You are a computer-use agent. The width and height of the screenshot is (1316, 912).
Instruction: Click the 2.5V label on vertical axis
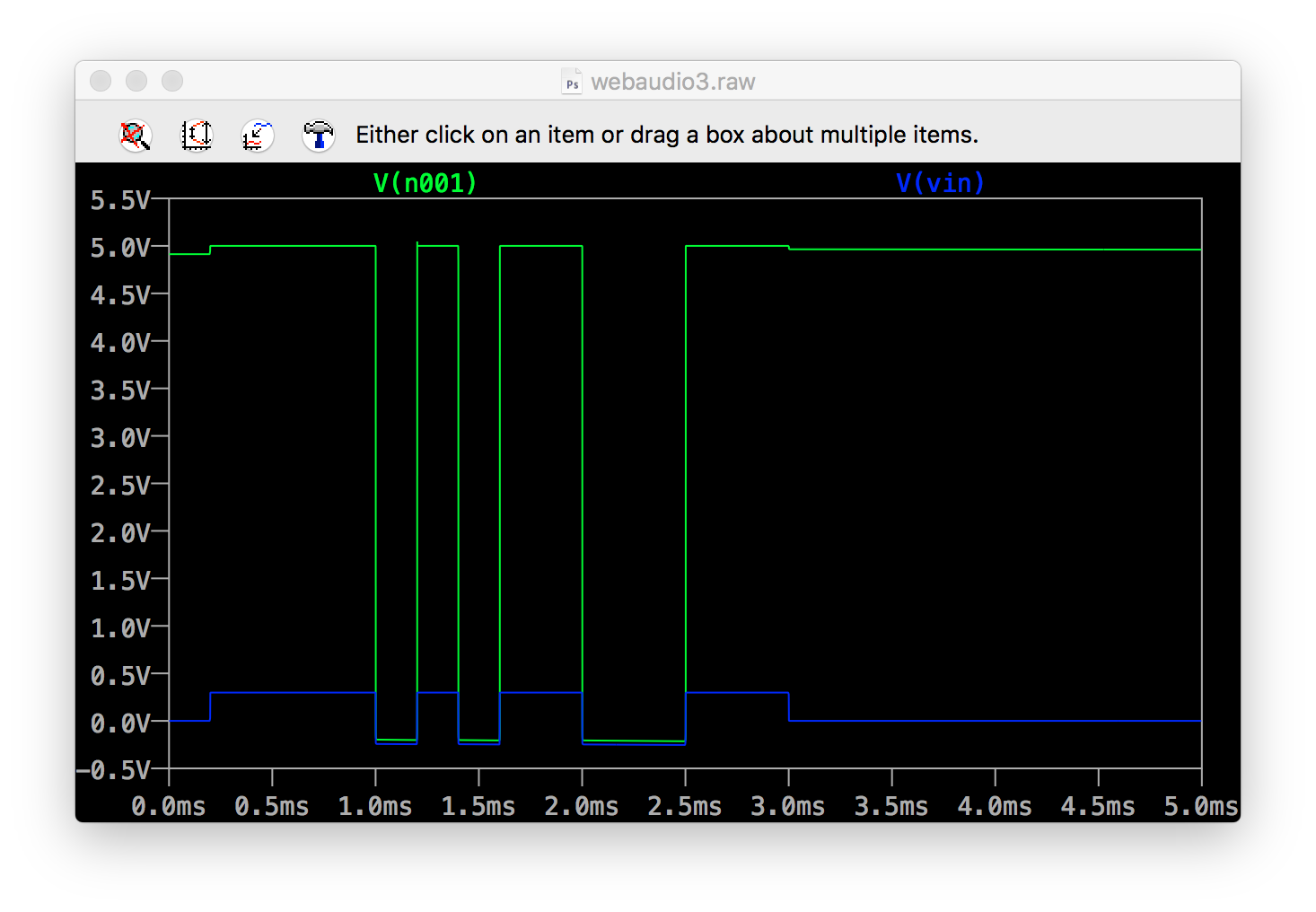click(120, 486)
